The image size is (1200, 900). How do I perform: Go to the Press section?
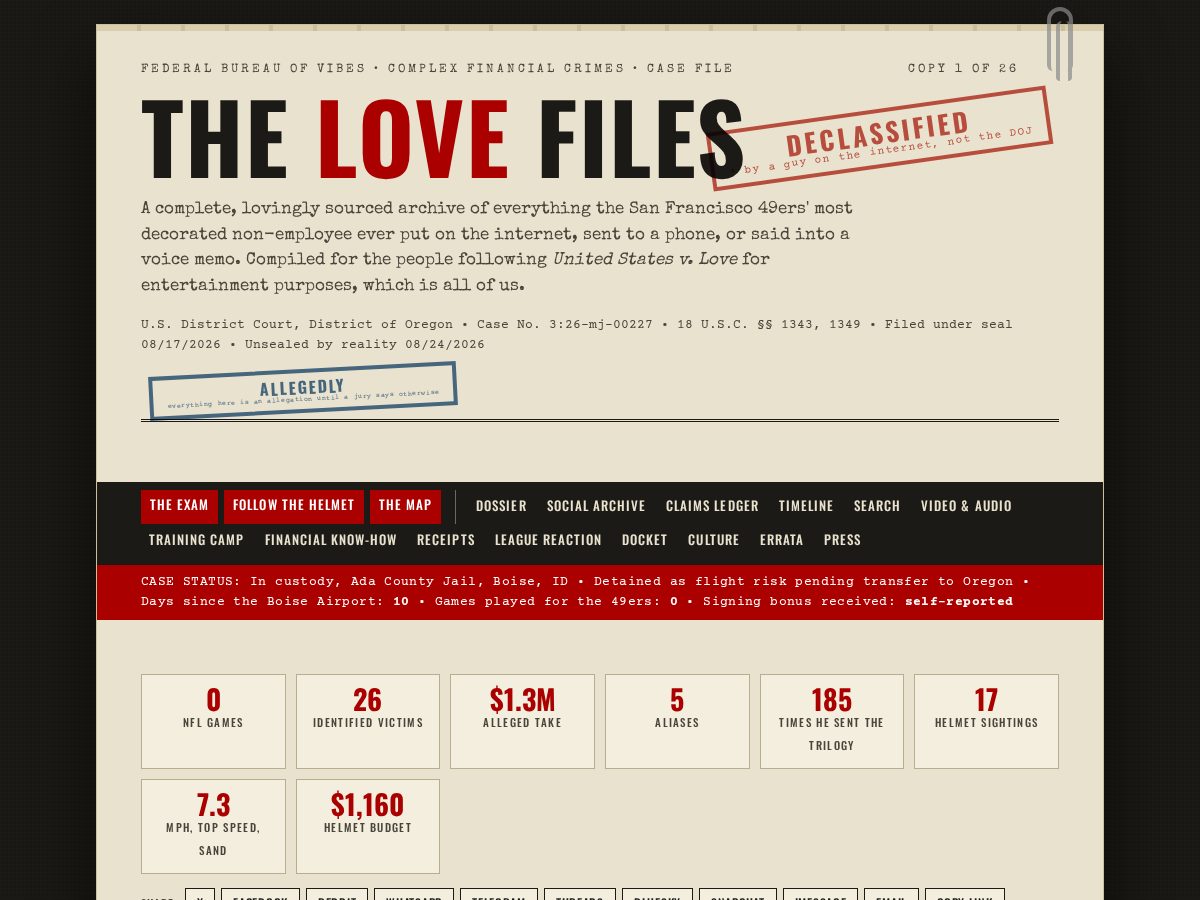(842, 540)
